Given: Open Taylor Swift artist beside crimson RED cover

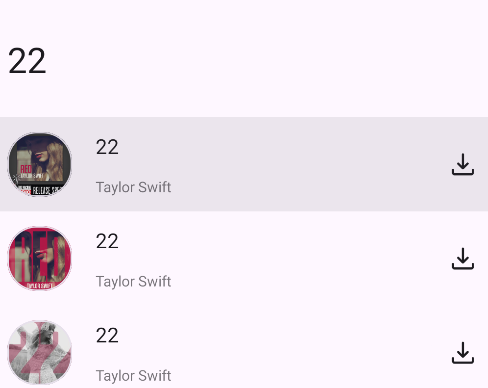Looking at the screenshot, I should coord(133,282).
